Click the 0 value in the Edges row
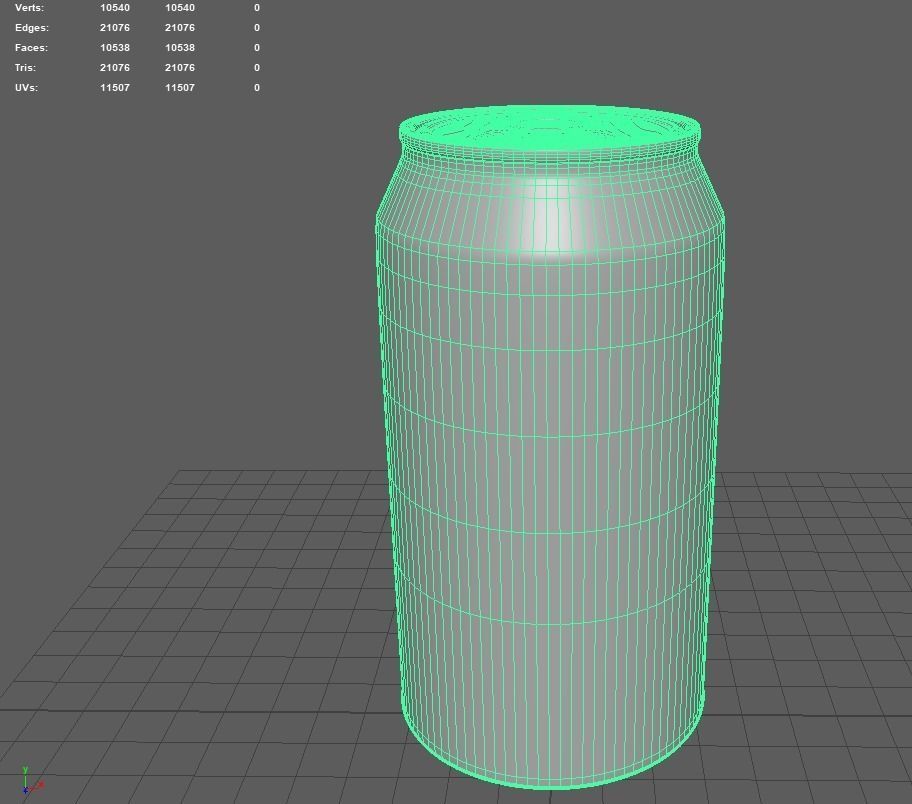Viewport: 912px width, 804px height. [x=256, y=28]
